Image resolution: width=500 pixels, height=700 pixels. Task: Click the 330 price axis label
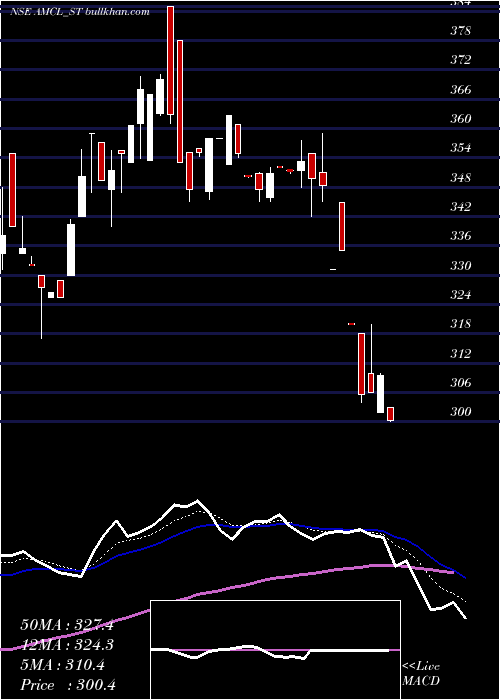[461, 266]
